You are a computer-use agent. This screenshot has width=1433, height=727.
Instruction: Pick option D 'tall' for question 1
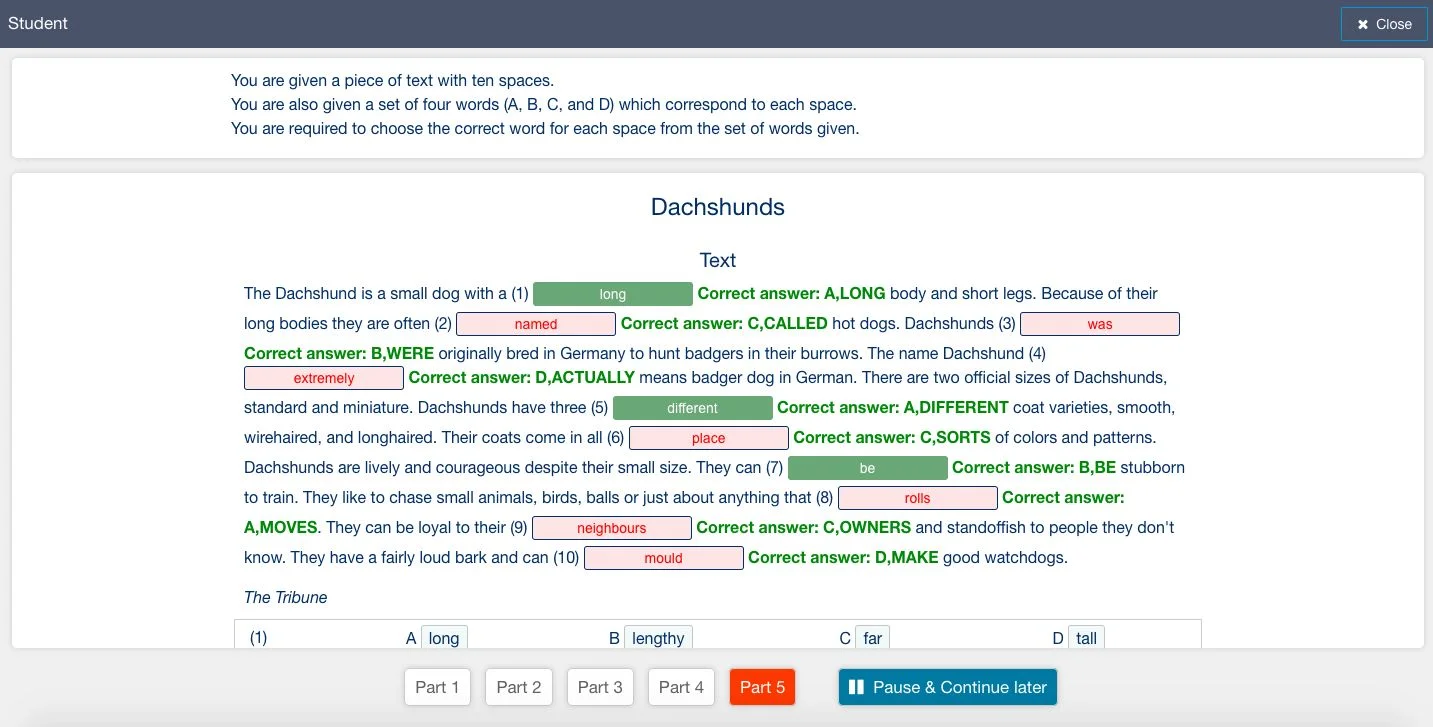[1086, 638]
